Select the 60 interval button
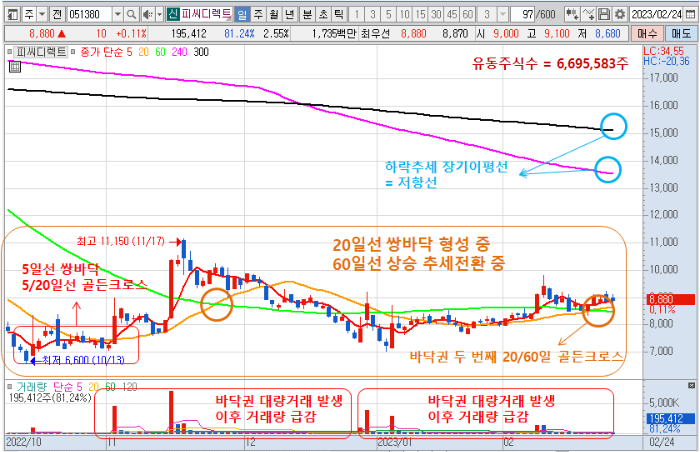Image resolution: width=700 pixels, height=452 pixels. point(468,15)
